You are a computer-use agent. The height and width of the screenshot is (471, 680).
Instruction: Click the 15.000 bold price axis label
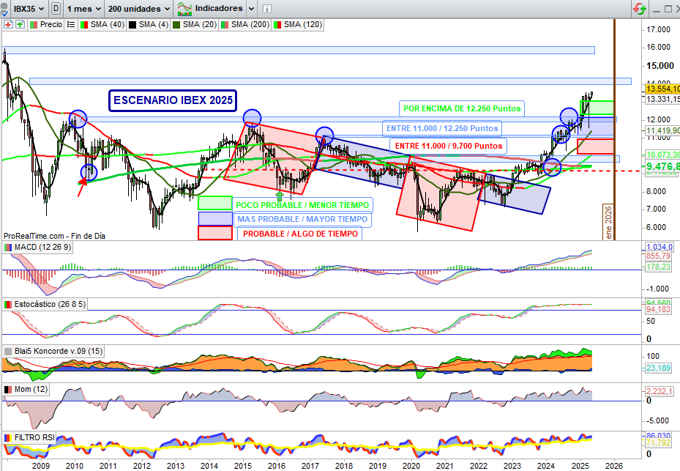pyautogui.click(x=660, y=65)
